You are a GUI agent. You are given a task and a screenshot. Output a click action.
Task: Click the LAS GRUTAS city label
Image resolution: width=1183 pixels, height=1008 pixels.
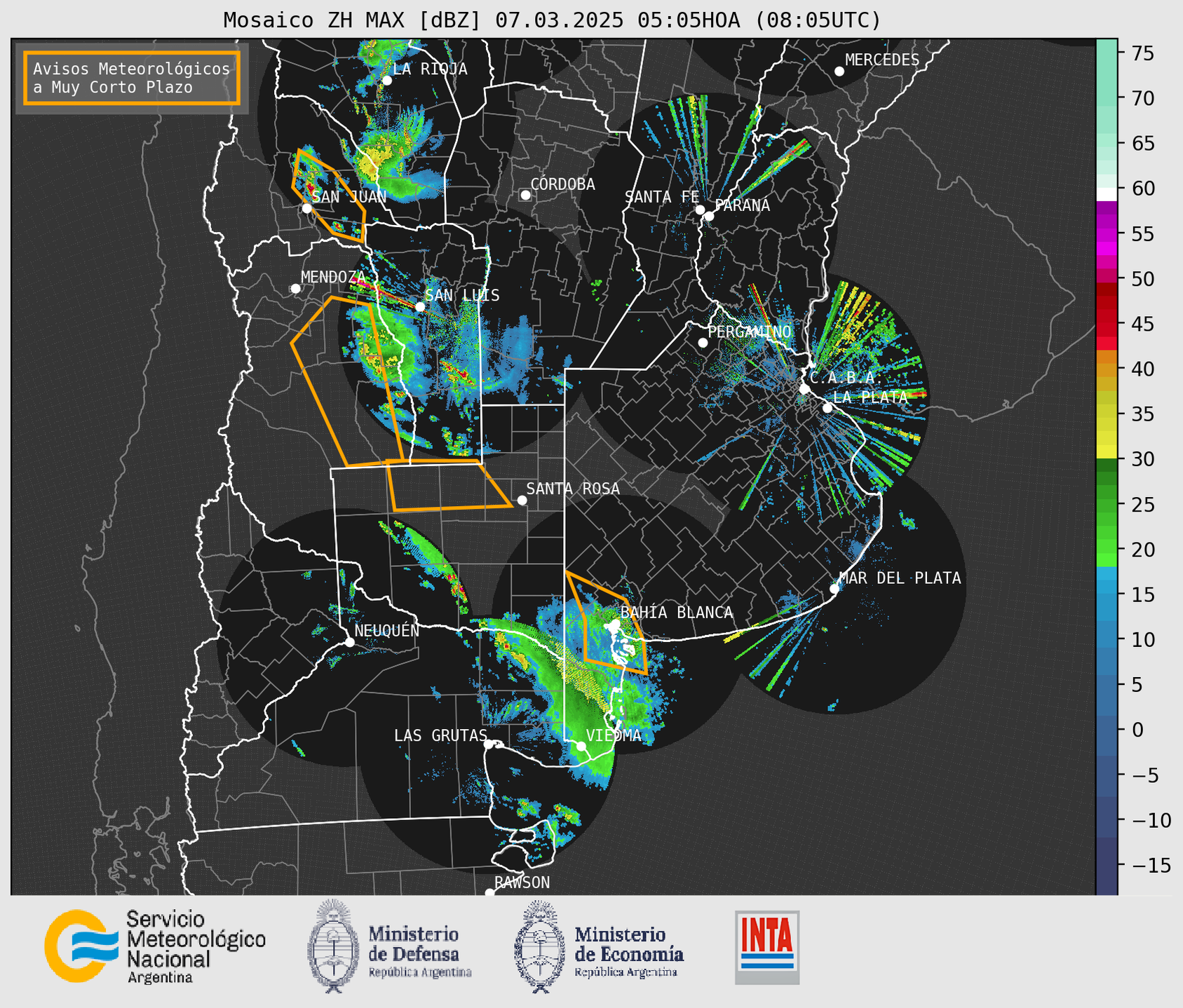[440, 735]
